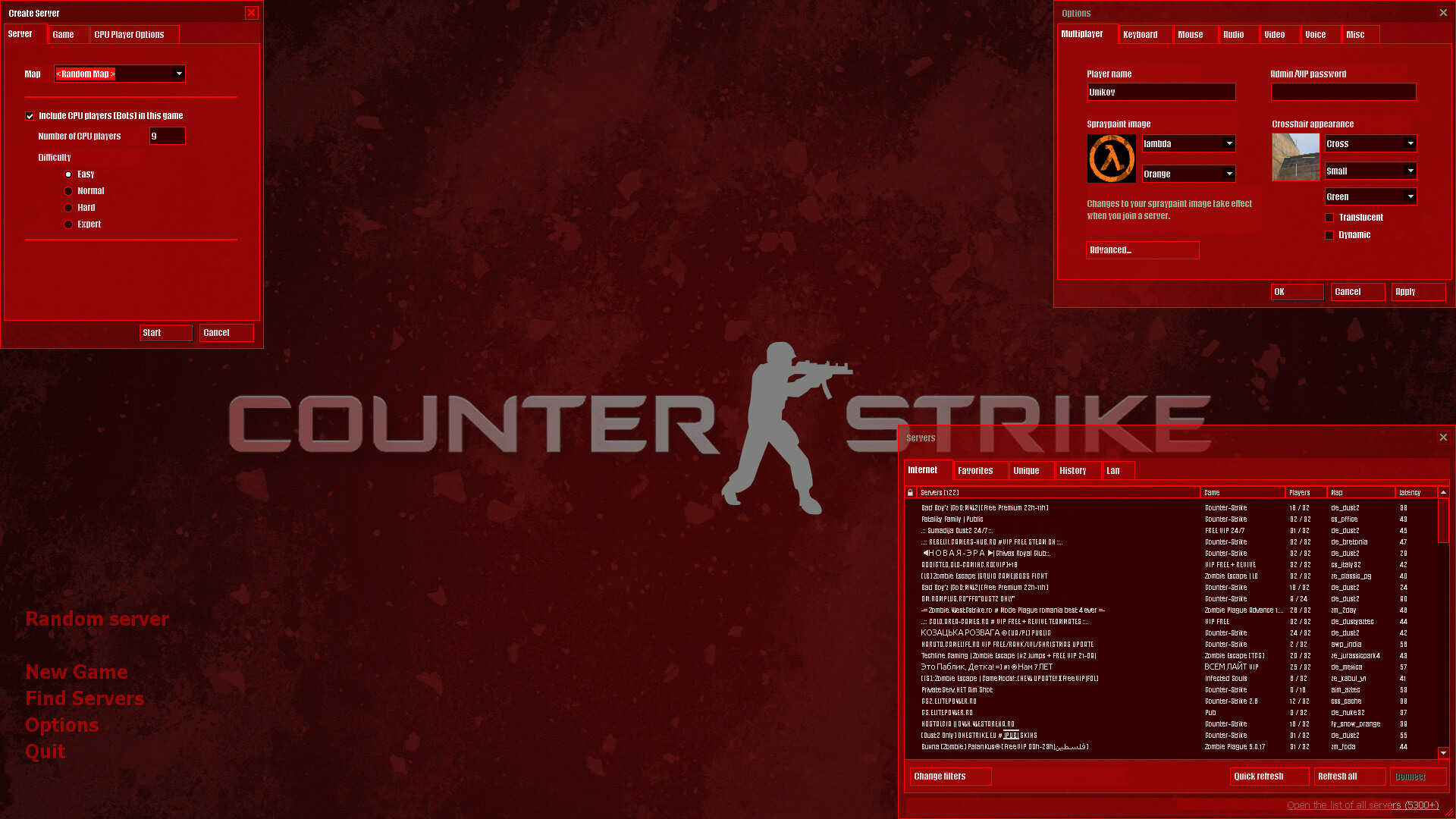Image resolution: width=1456 pixels, height=819 pixels.
Task: Click the Player name input field
Action: pyautogui.click(x=1160, y=93)
